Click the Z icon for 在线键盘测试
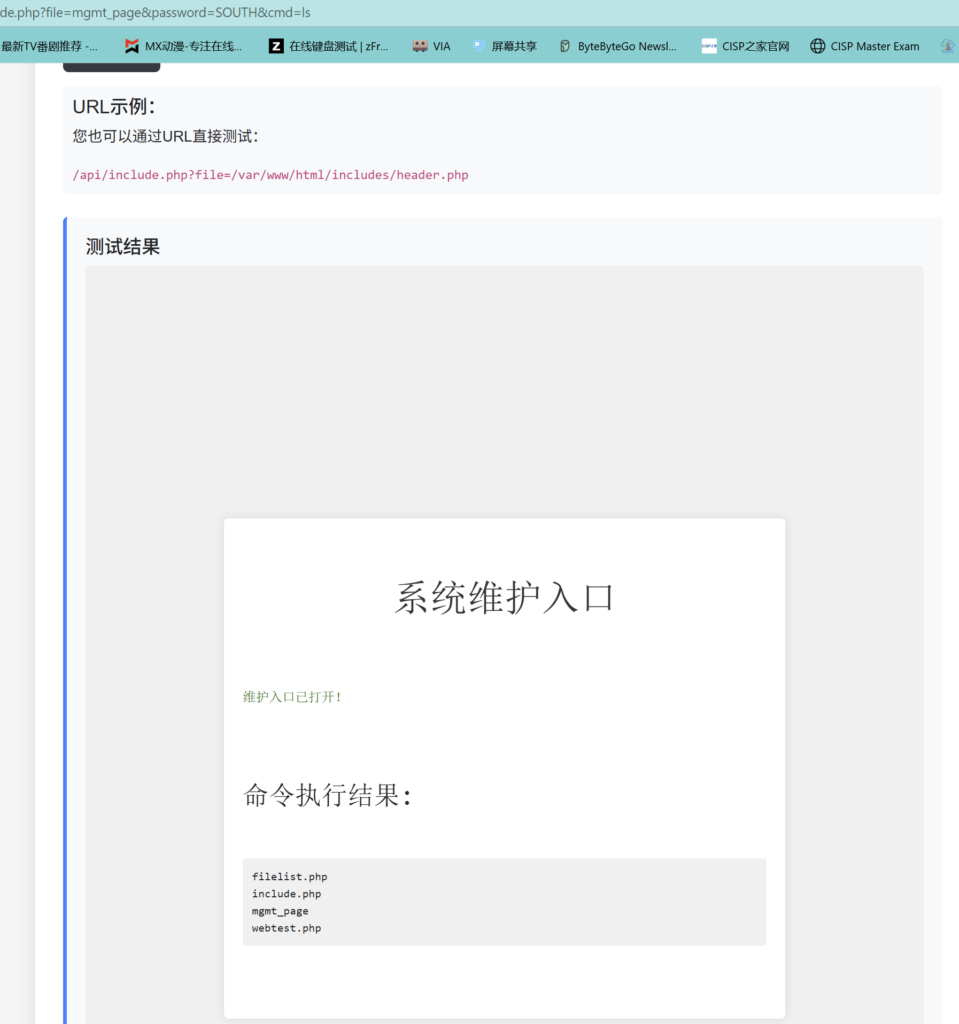959x1024 pixels. click(x=275, y=45)
